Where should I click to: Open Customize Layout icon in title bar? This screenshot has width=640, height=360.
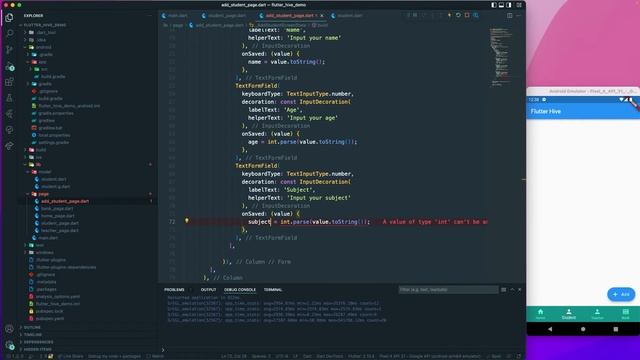(519, 5)
